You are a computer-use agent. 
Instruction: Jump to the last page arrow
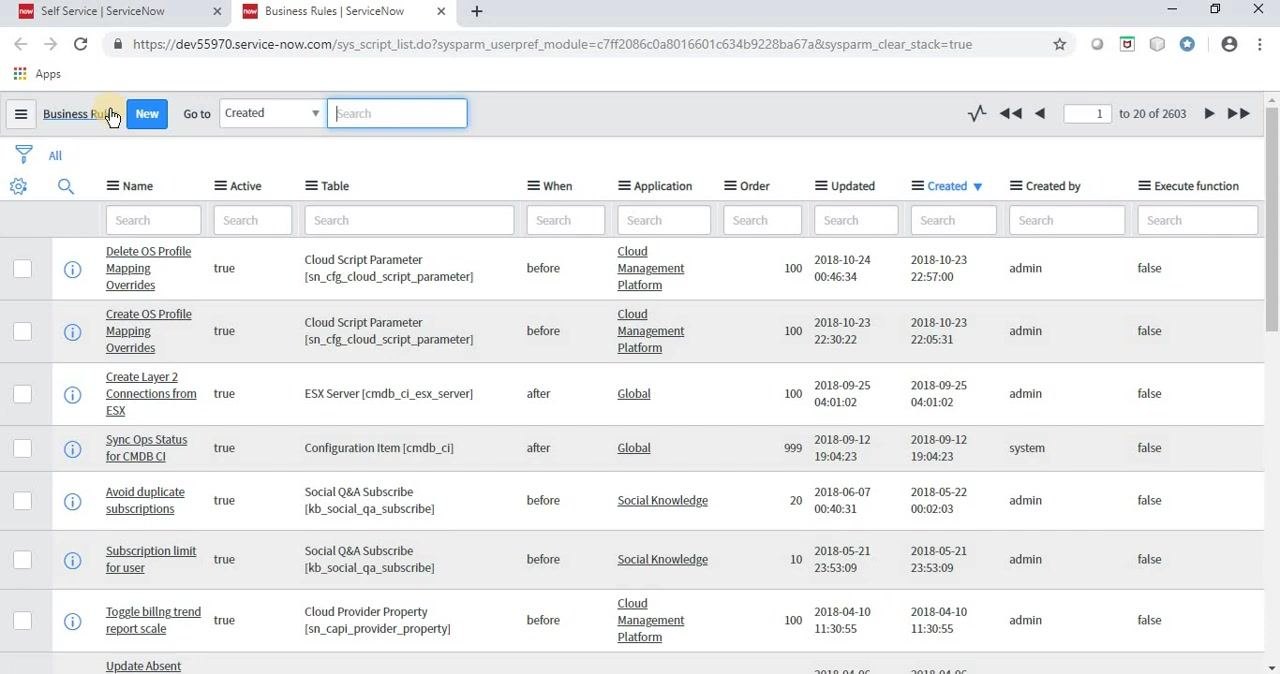tap(1238, 114)
